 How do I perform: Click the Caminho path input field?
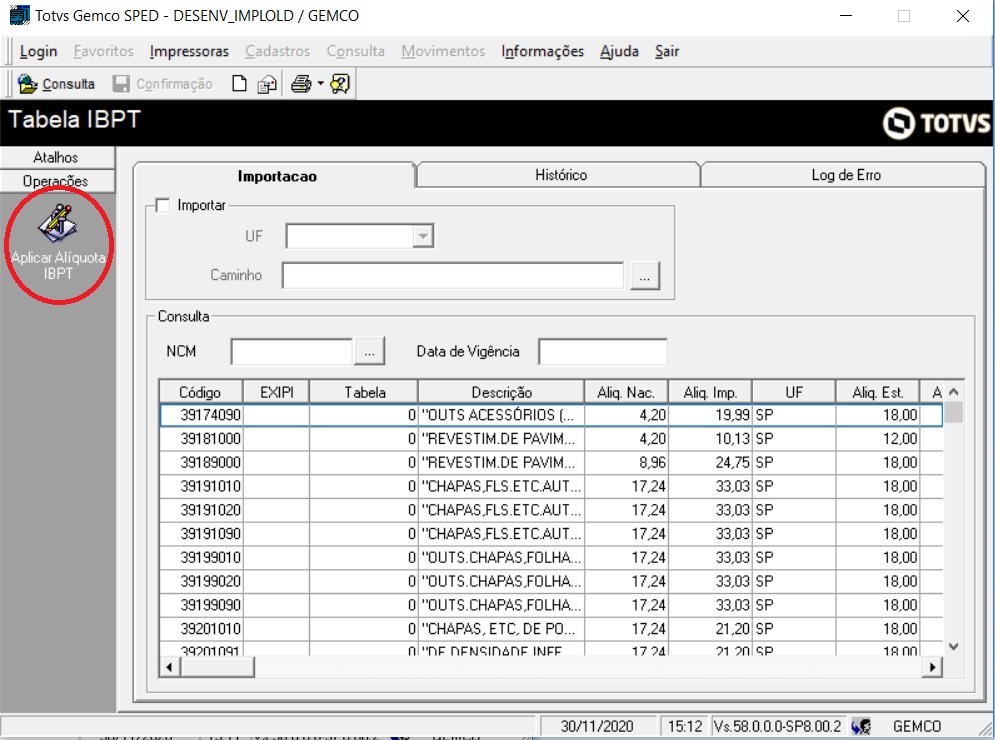tap(453, 275)
